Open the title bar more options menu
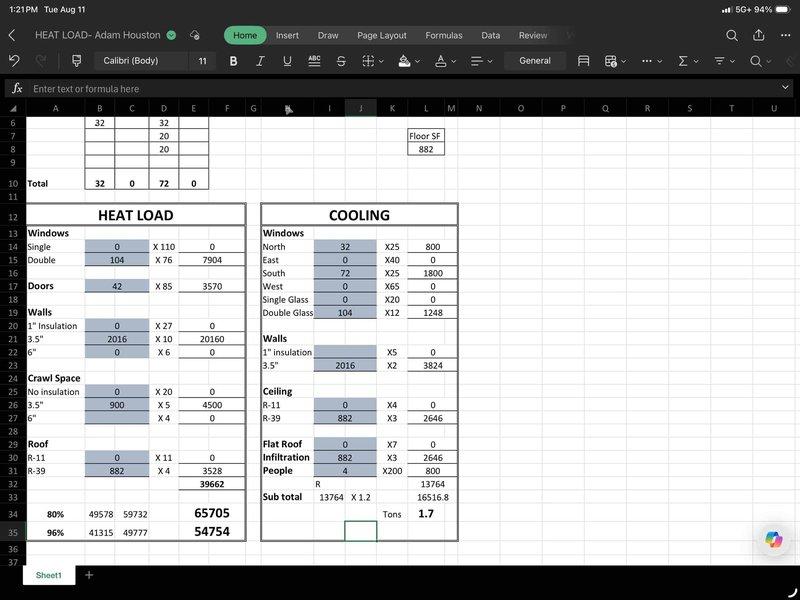Image resolution: width=800 pixels, height=600 pixels. pyautogui.click(x=786, y=35)
